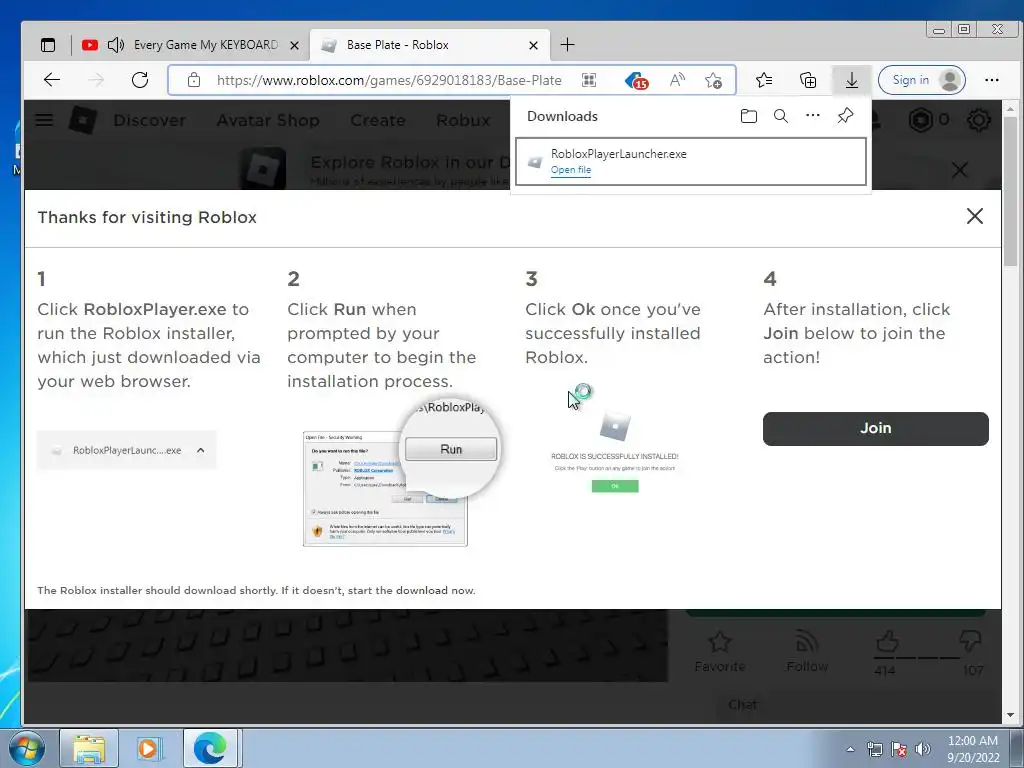Click the Run button illustration

[x=451, y=449]
